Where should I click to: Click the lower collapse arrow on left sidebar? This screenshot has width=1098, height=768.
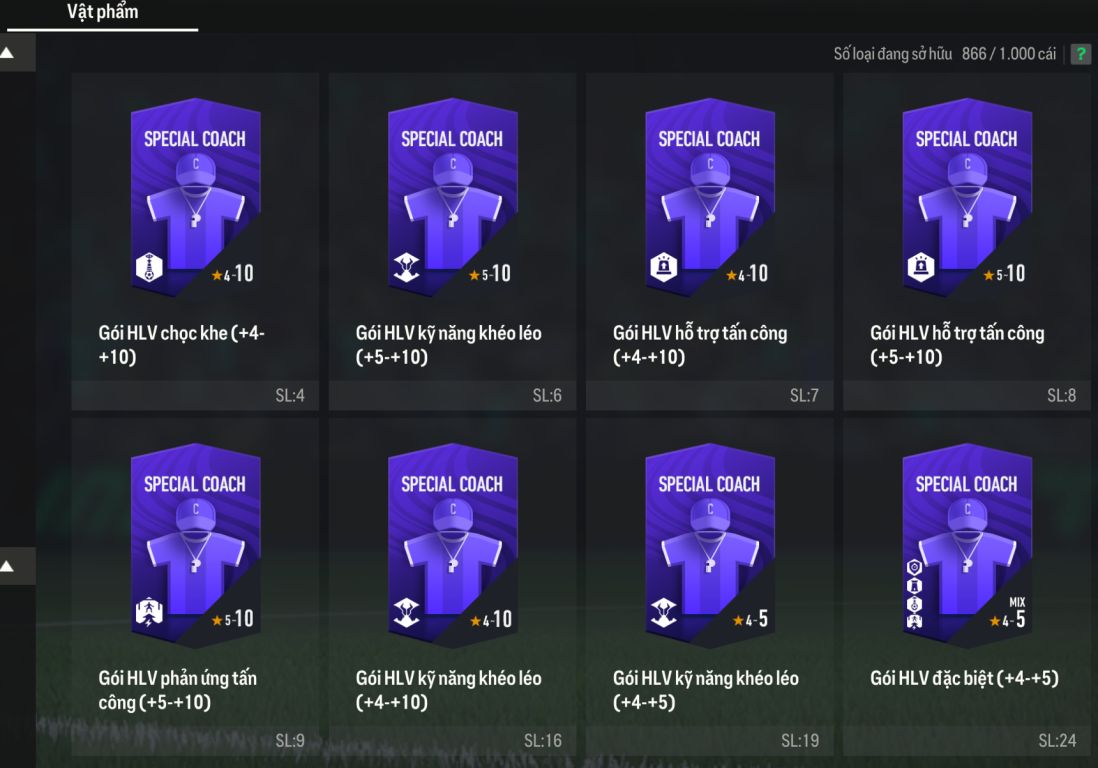[8, 566]
